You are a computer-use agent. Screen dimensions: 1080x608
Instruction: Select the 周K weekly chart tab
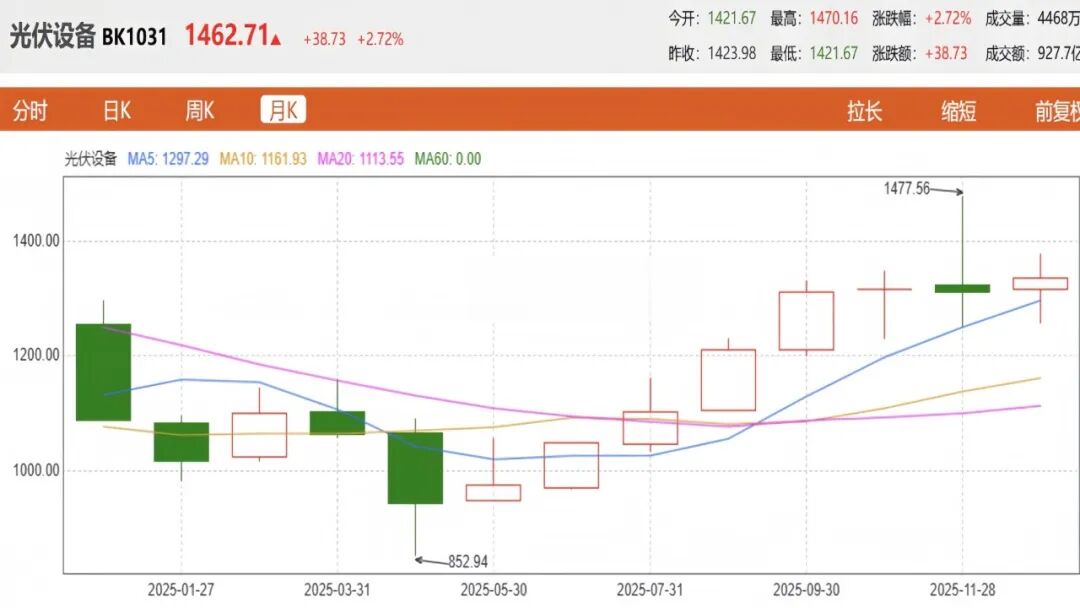pos(200,111)
